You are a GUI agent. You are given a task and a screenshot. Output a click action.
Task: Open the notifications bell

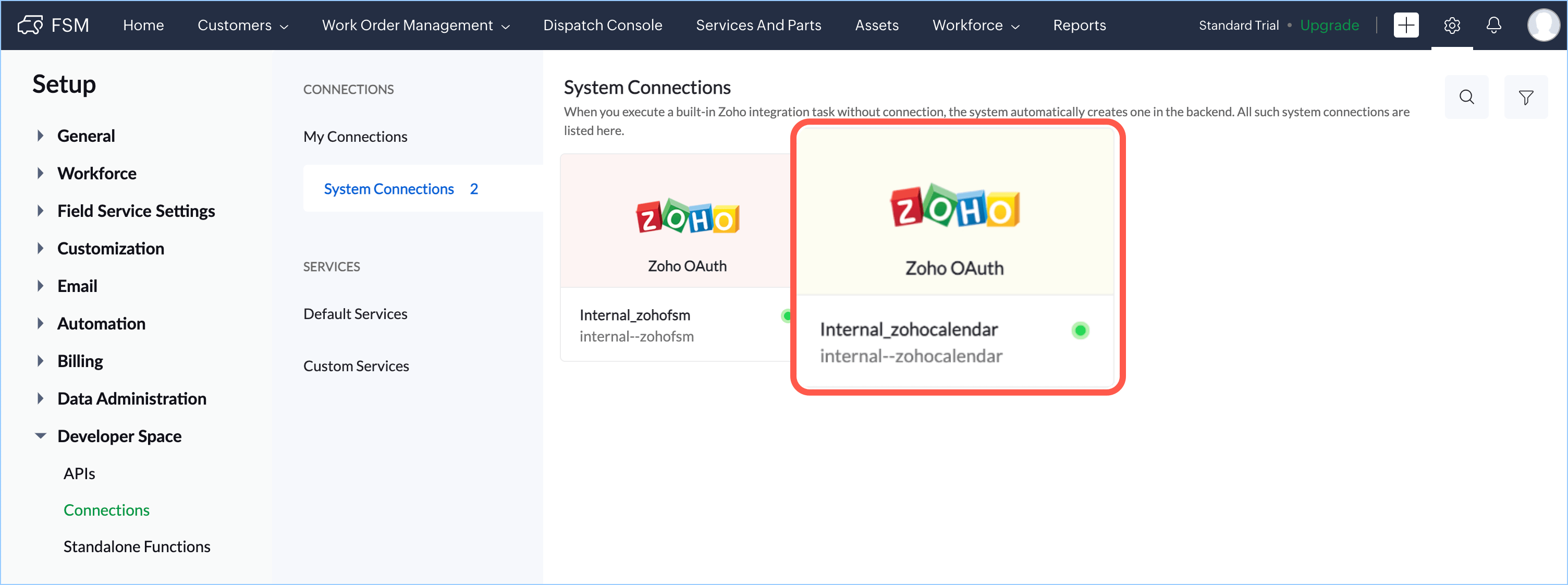pyautogui.click(x=1494, y=25)
